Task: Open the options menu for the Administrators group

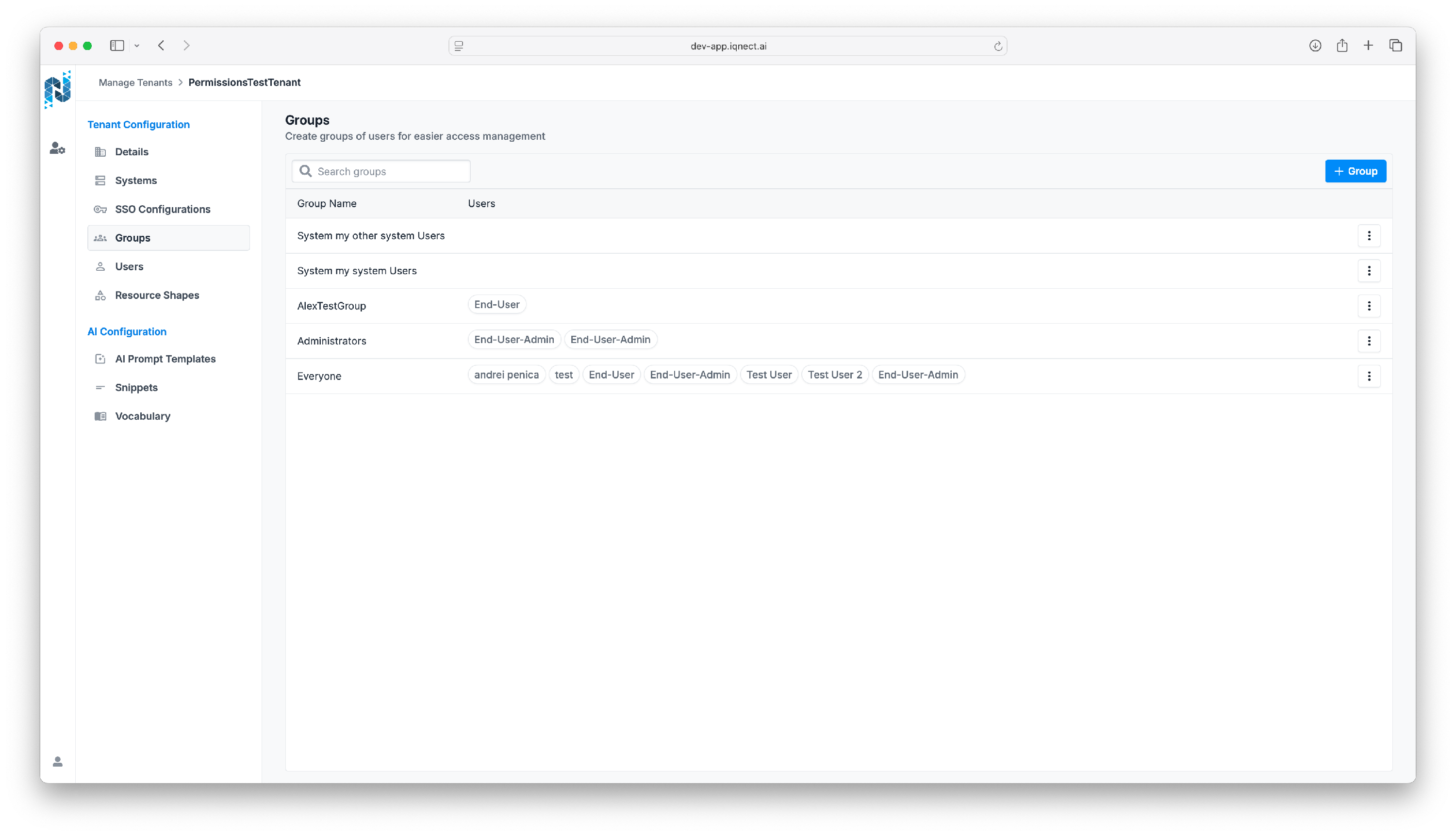Action: [1369, 341]
